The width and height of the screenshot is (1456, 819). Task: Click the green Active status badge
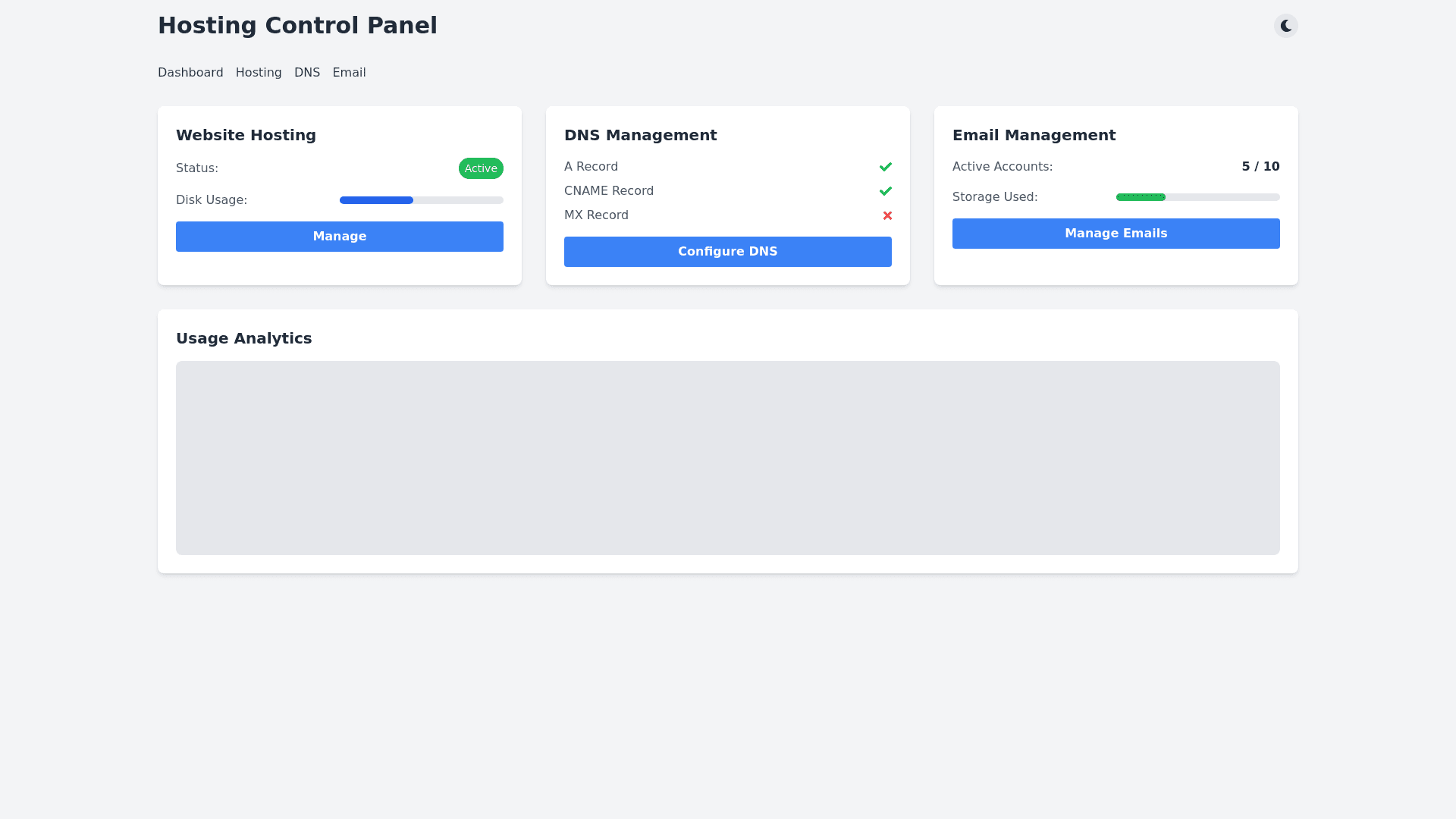(480, 168)
